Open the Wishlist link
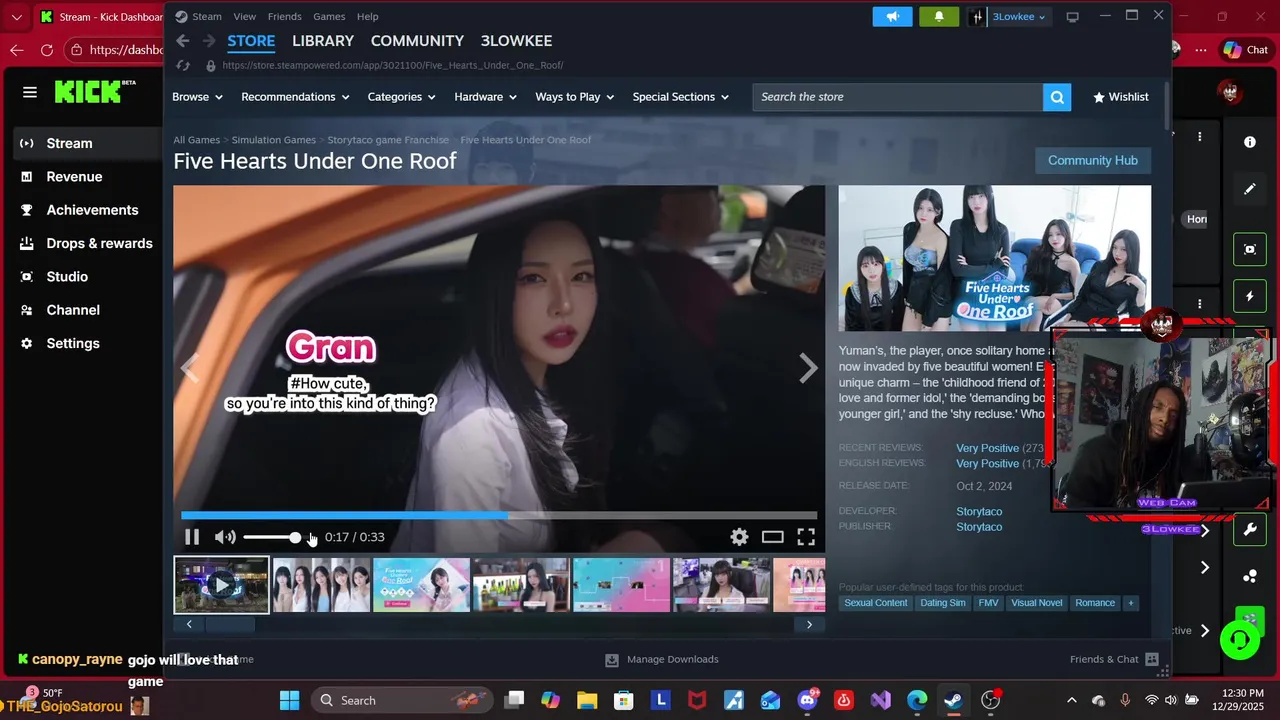Screen dimensions: 1280x720 (1121, 97)
